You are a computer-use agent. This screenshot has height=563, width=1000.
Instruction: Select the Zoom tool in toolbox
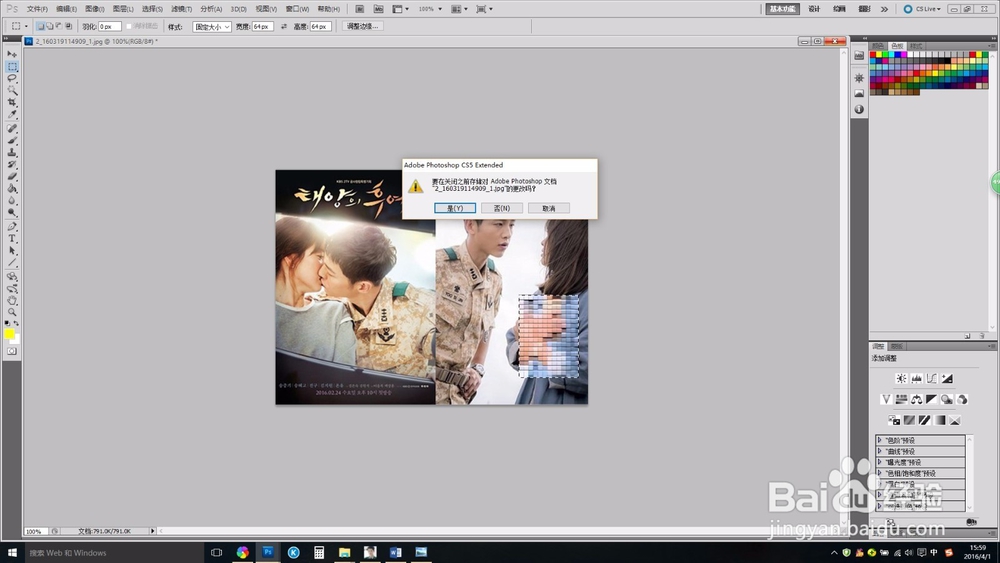point(12,312)
